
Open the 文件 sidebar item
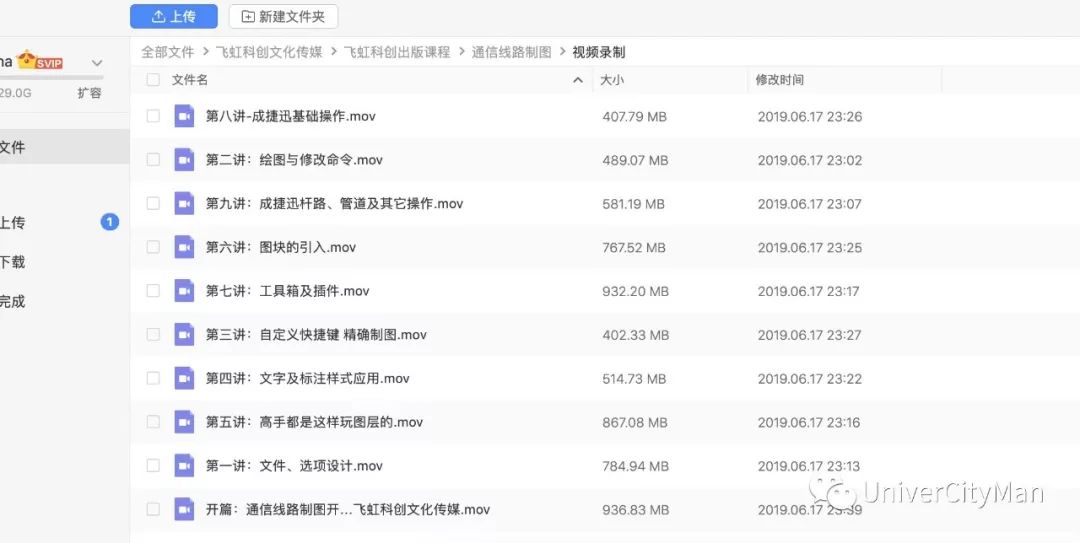coord(65,147)
